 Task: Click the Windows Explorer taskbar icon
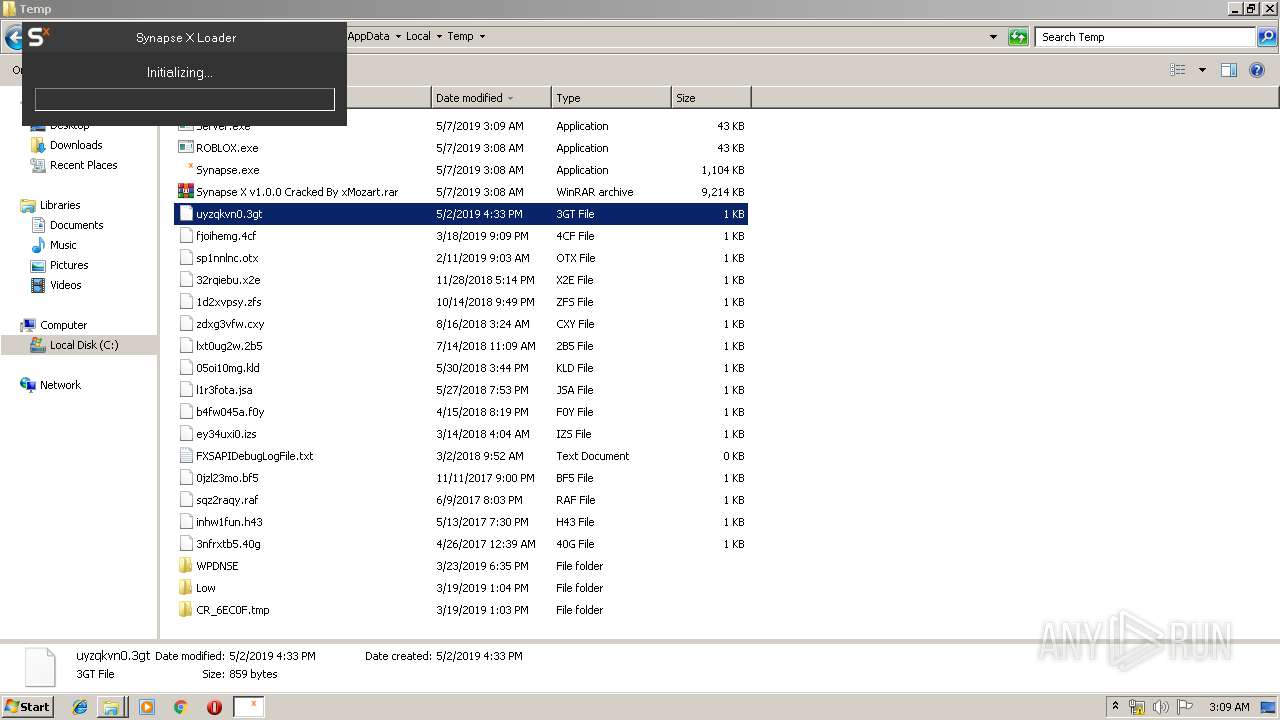(111, 707)
